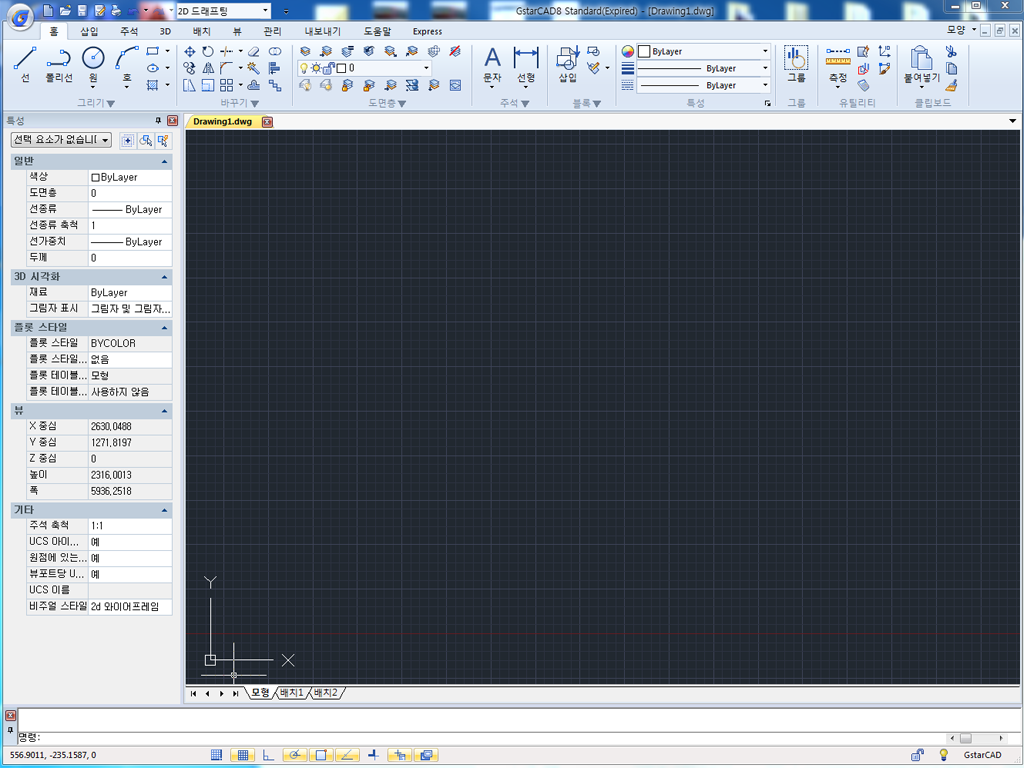Click the Paste (붙여넣기) clipboard icon
Image resolution: width=1024 pixels, height=768 pixels.
pyautogui.click(x=921, y=64)
